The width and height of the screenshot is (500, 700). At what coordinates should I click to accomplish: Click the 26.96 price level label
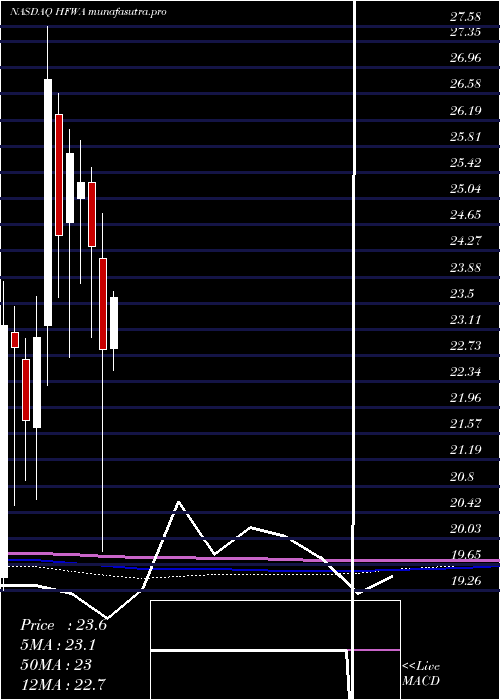coord(465,58)
